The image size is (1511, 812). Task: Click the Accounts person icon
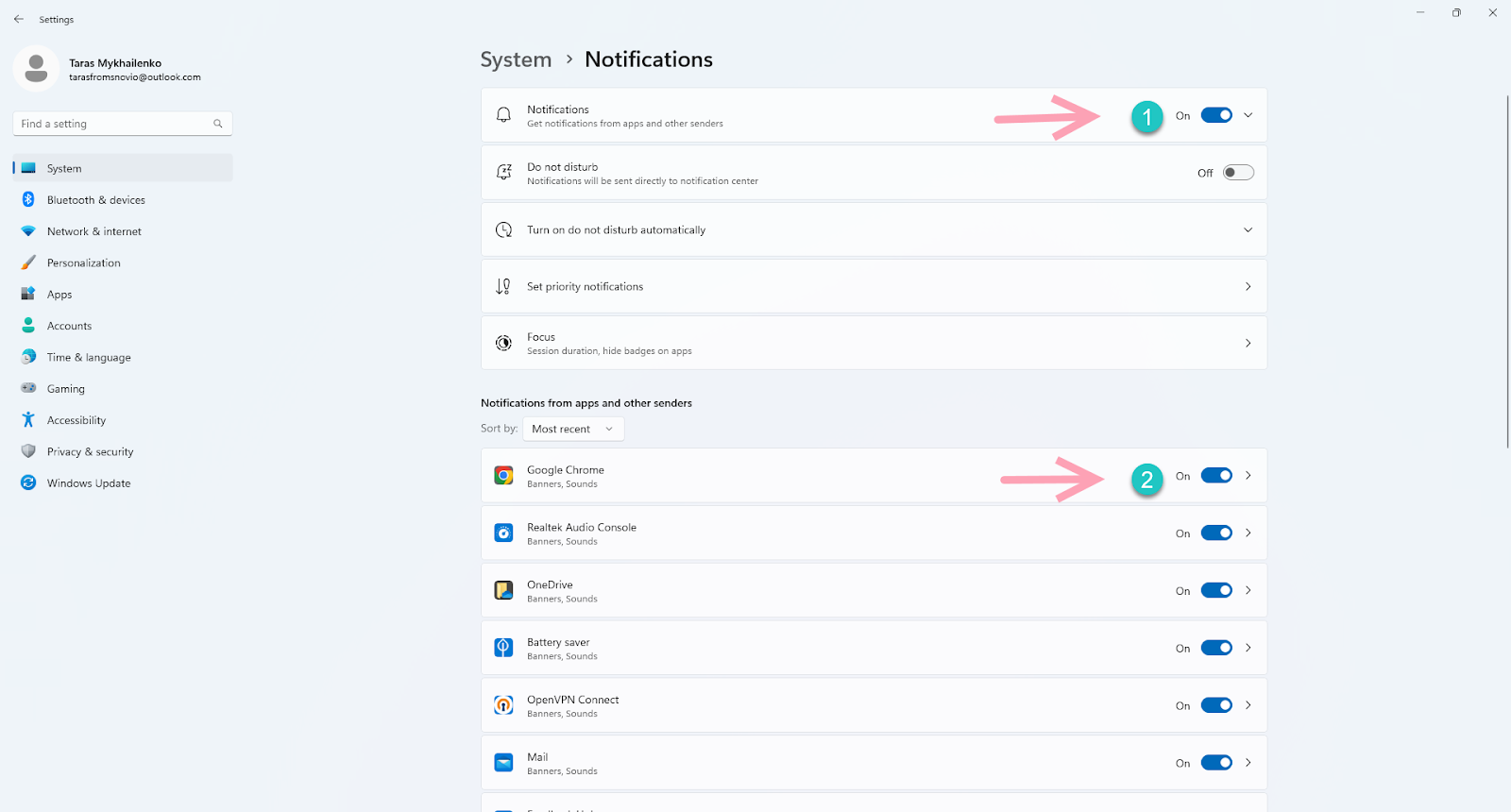[28, 326]
